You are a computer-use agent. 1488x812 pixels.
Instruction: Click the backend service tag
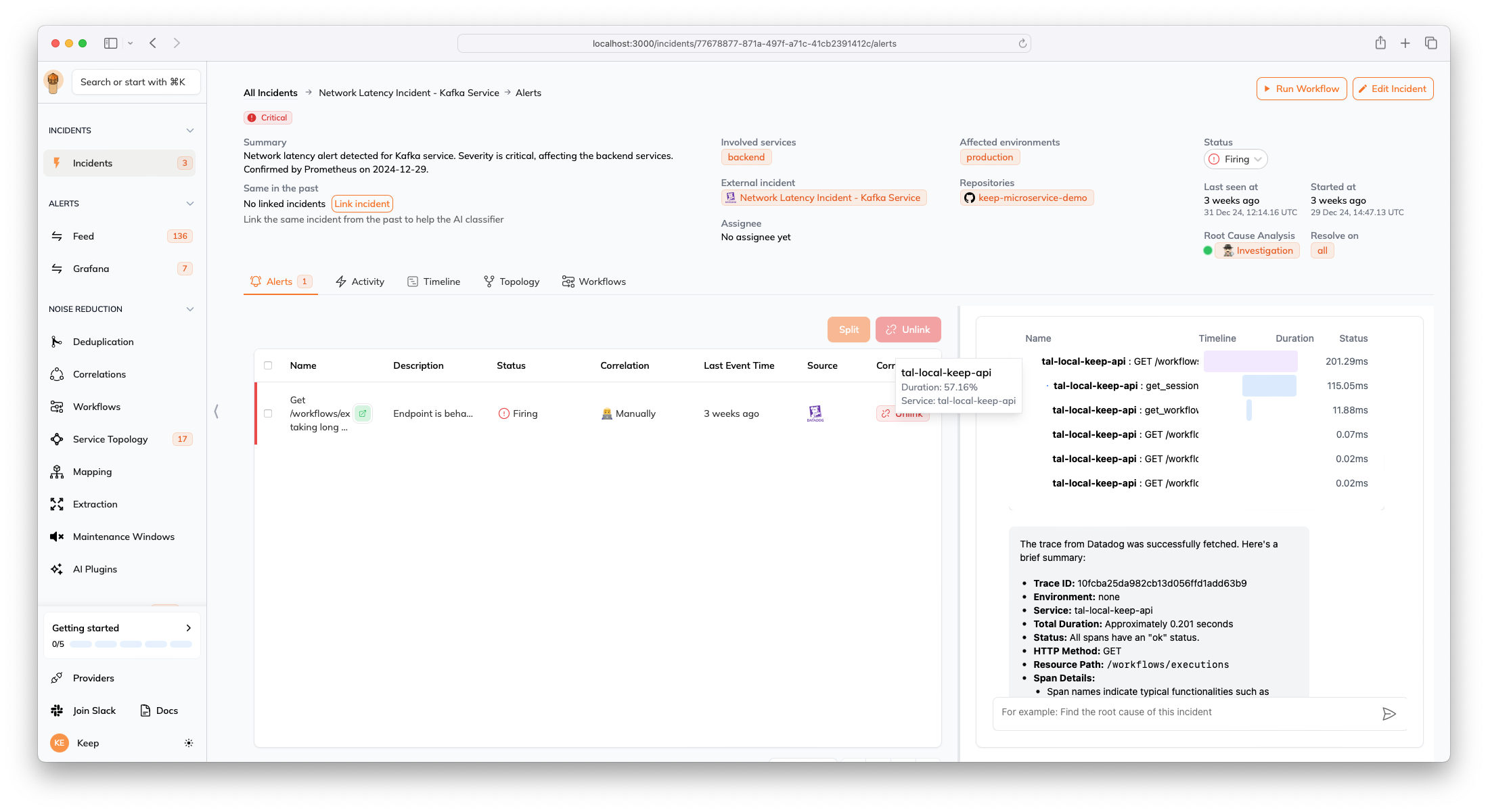click(746, 157)
